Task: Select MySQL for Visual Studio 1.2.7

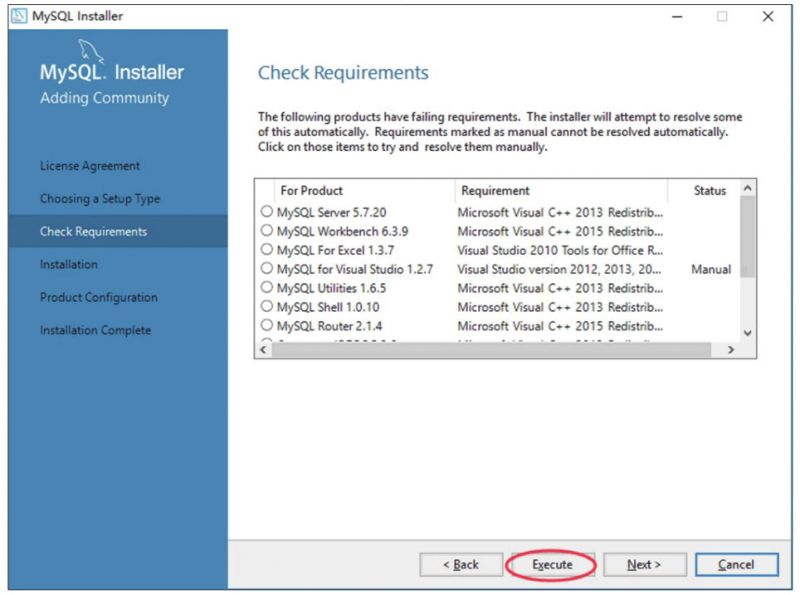Action: point(267,270)
